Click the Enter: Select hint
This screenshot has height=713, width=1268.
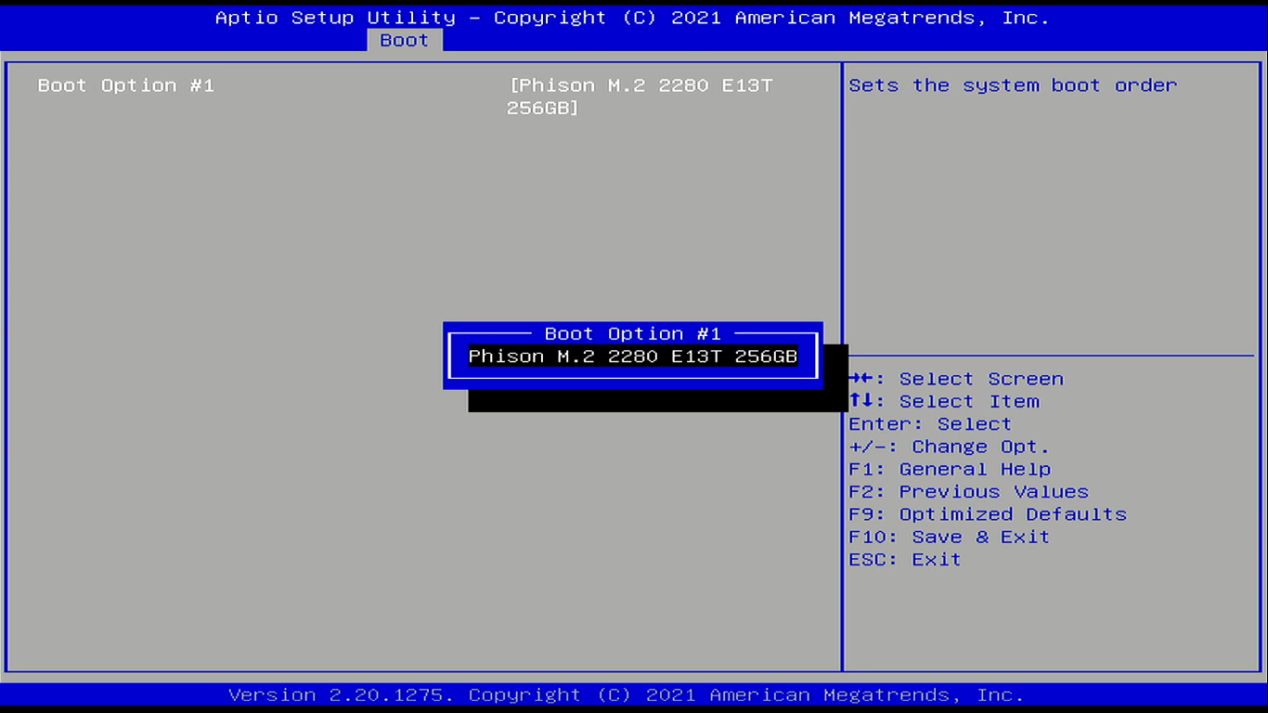[929, 424]
